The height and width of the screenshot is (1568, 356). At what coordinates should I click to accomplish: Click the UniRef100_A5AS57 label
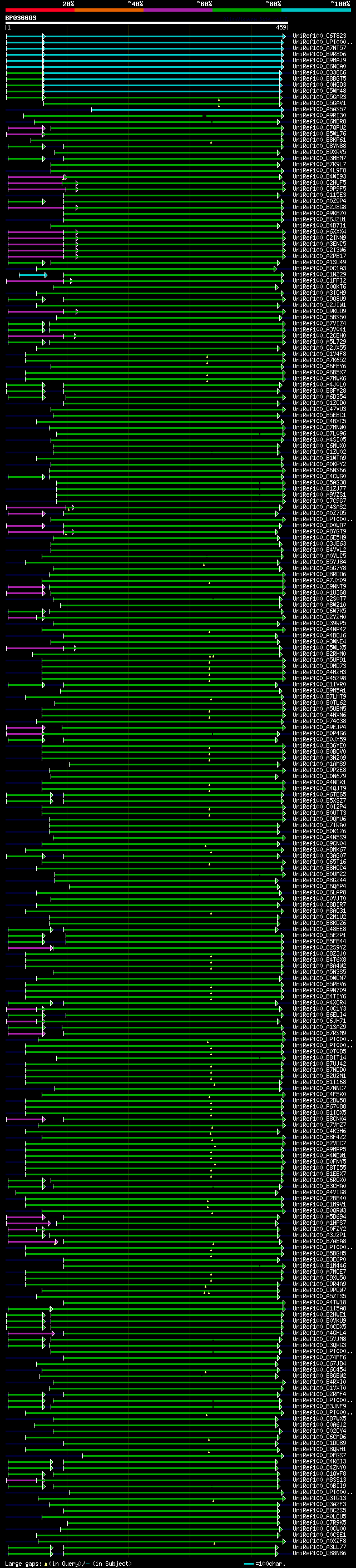(x=319, y=110)
